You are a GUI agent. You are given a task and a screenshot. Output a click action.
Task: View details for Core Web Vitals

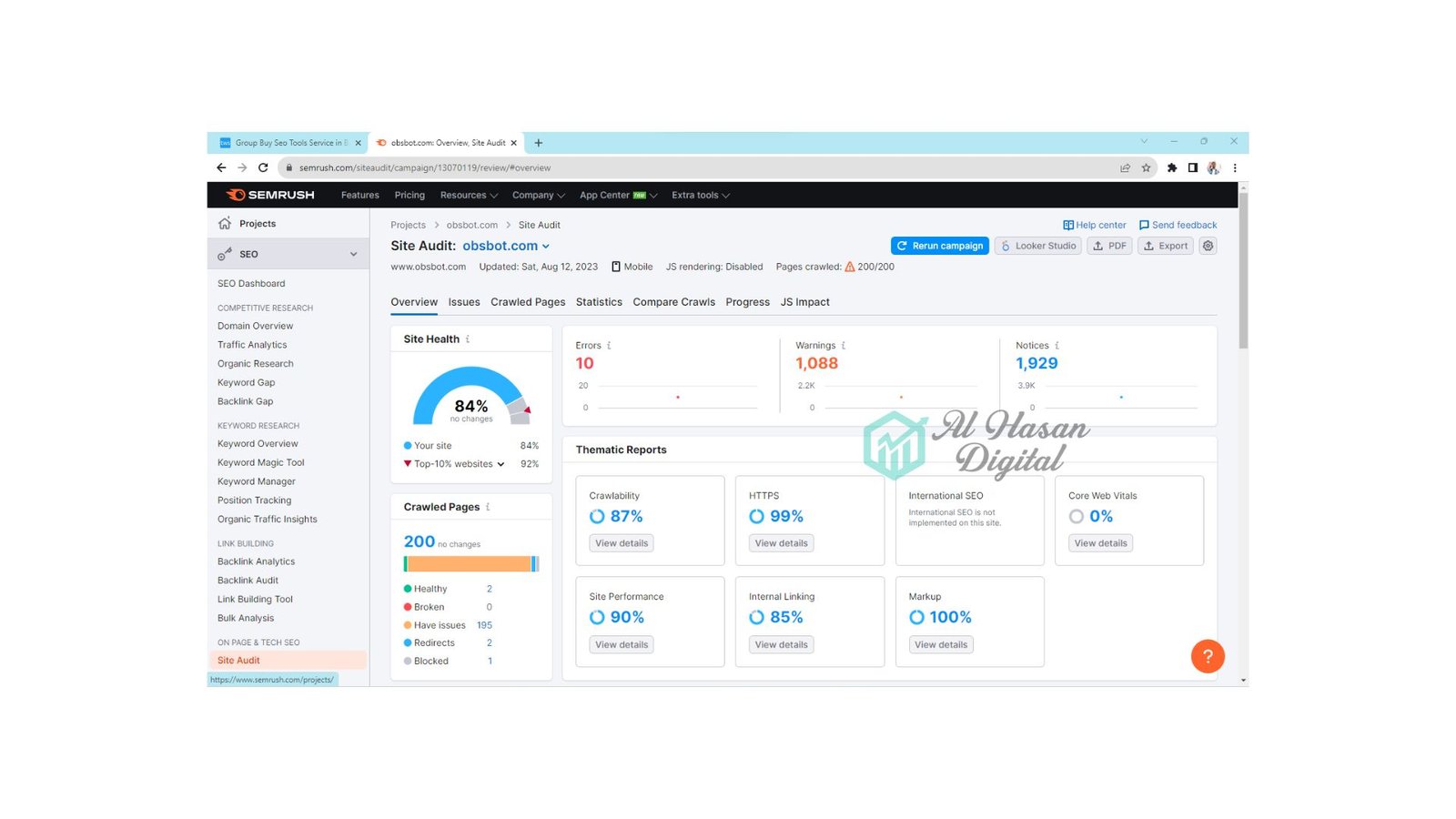coord(1100,543)
